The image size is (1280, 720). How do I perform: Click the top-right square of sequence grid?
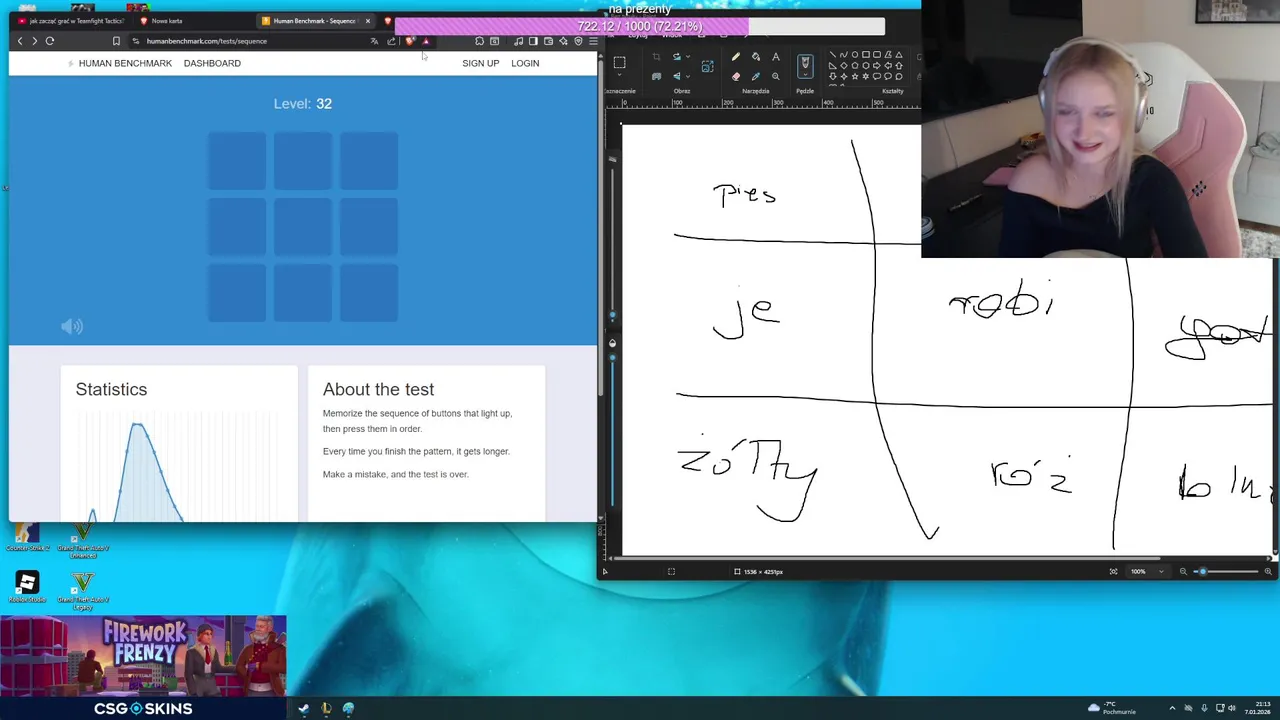point(369,161)
